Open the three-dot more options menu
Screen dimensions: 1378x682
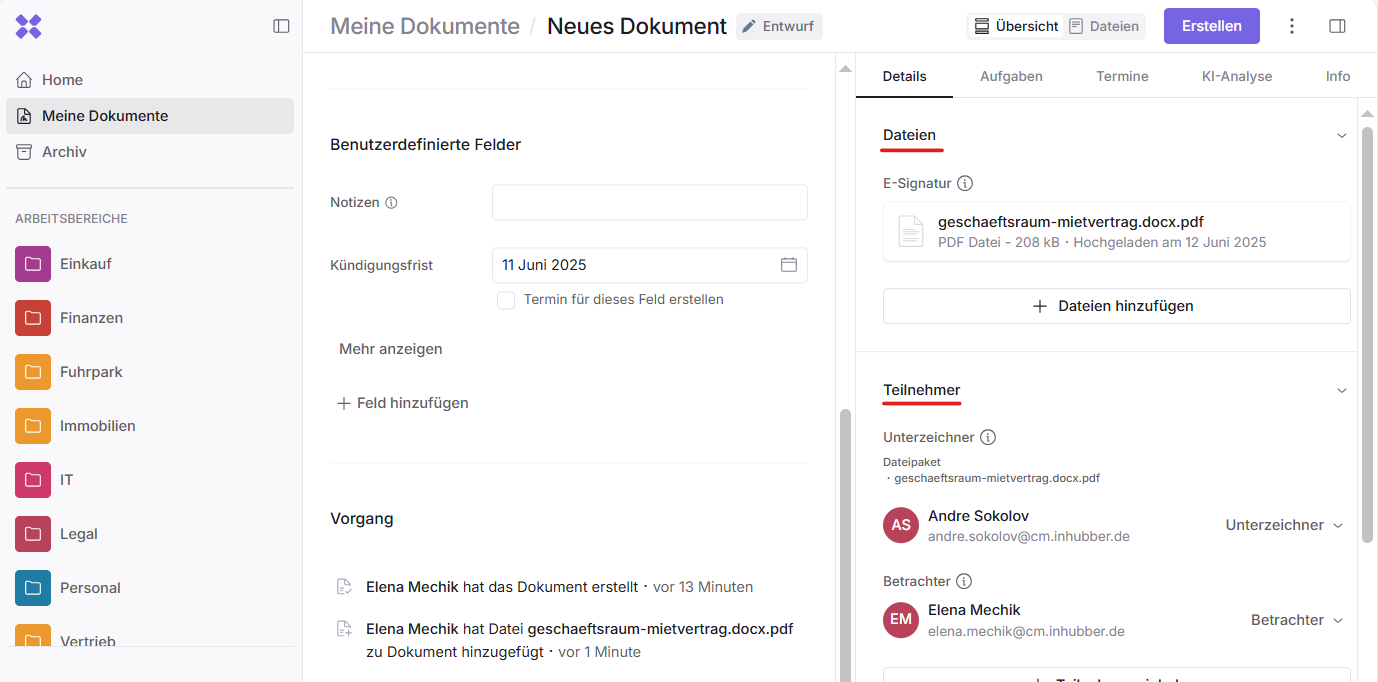tap(1292, 26)
